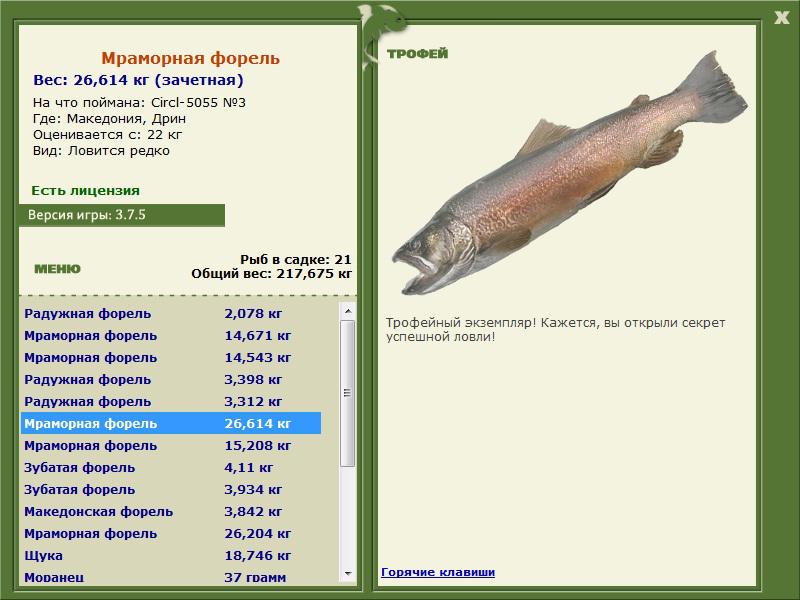Click the green lizard logo icon
Screen dimensions: 800x600
pyautogui.click(x=381, y=20)
